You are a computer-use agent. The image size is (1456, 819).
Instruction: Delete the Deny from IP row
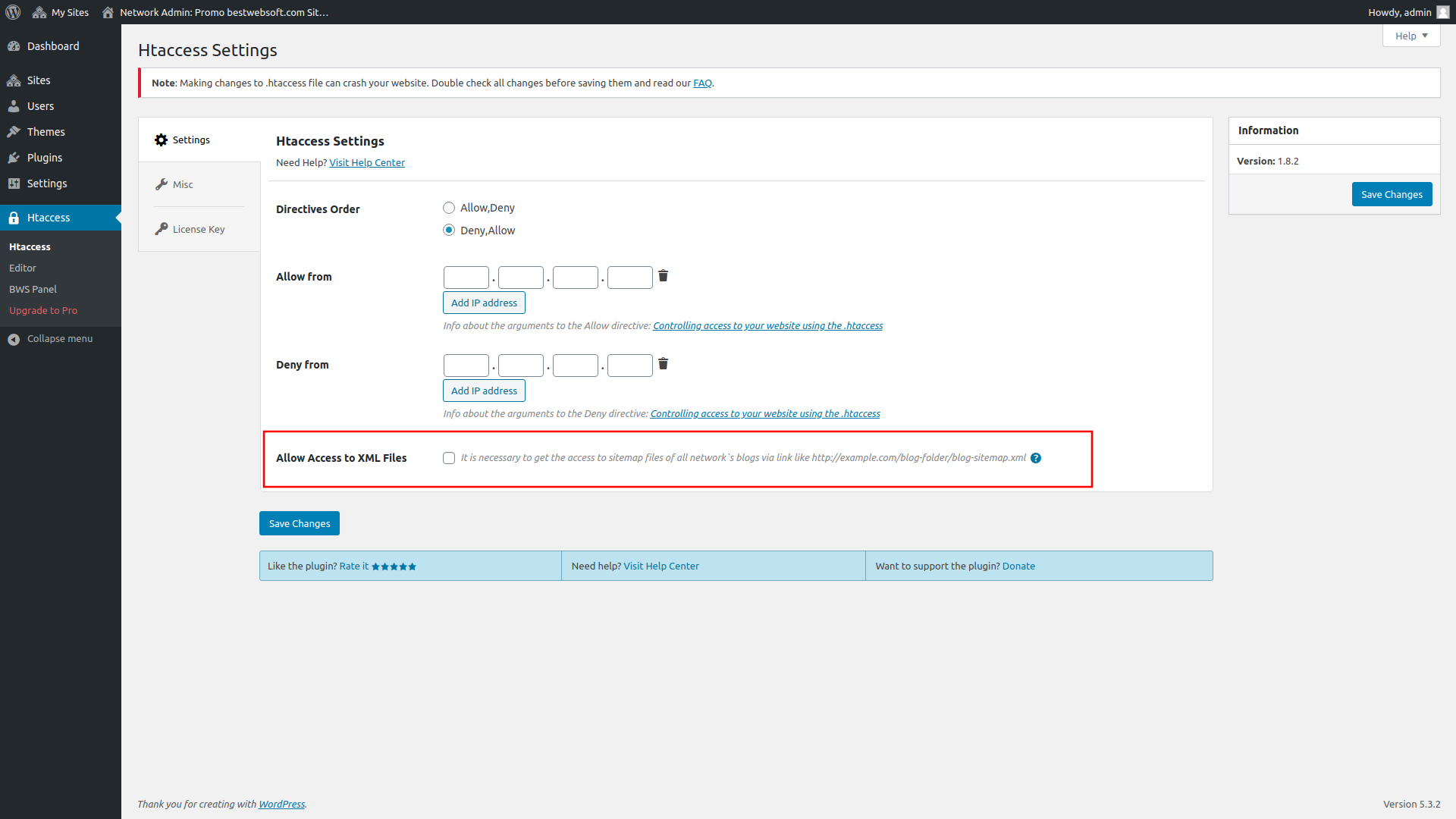(663, 364)
